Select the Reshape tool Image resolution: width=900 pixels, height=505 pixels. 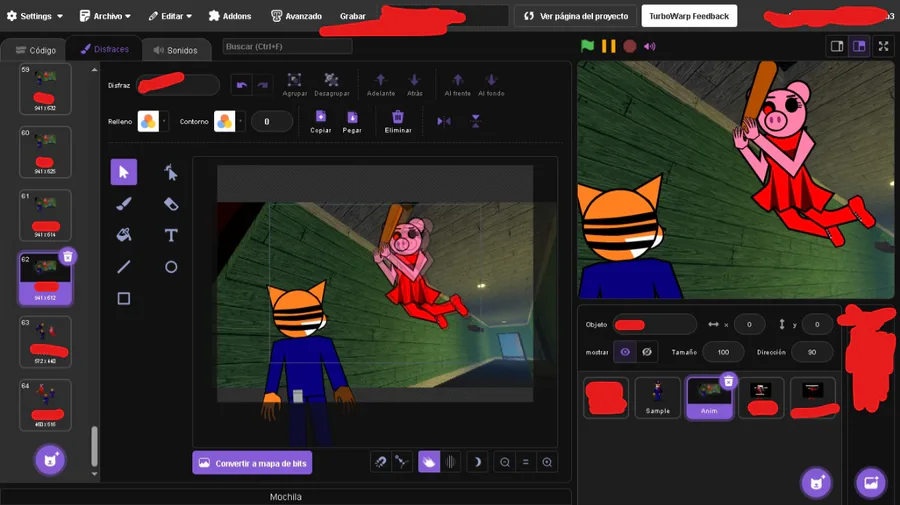coord(171,172)
